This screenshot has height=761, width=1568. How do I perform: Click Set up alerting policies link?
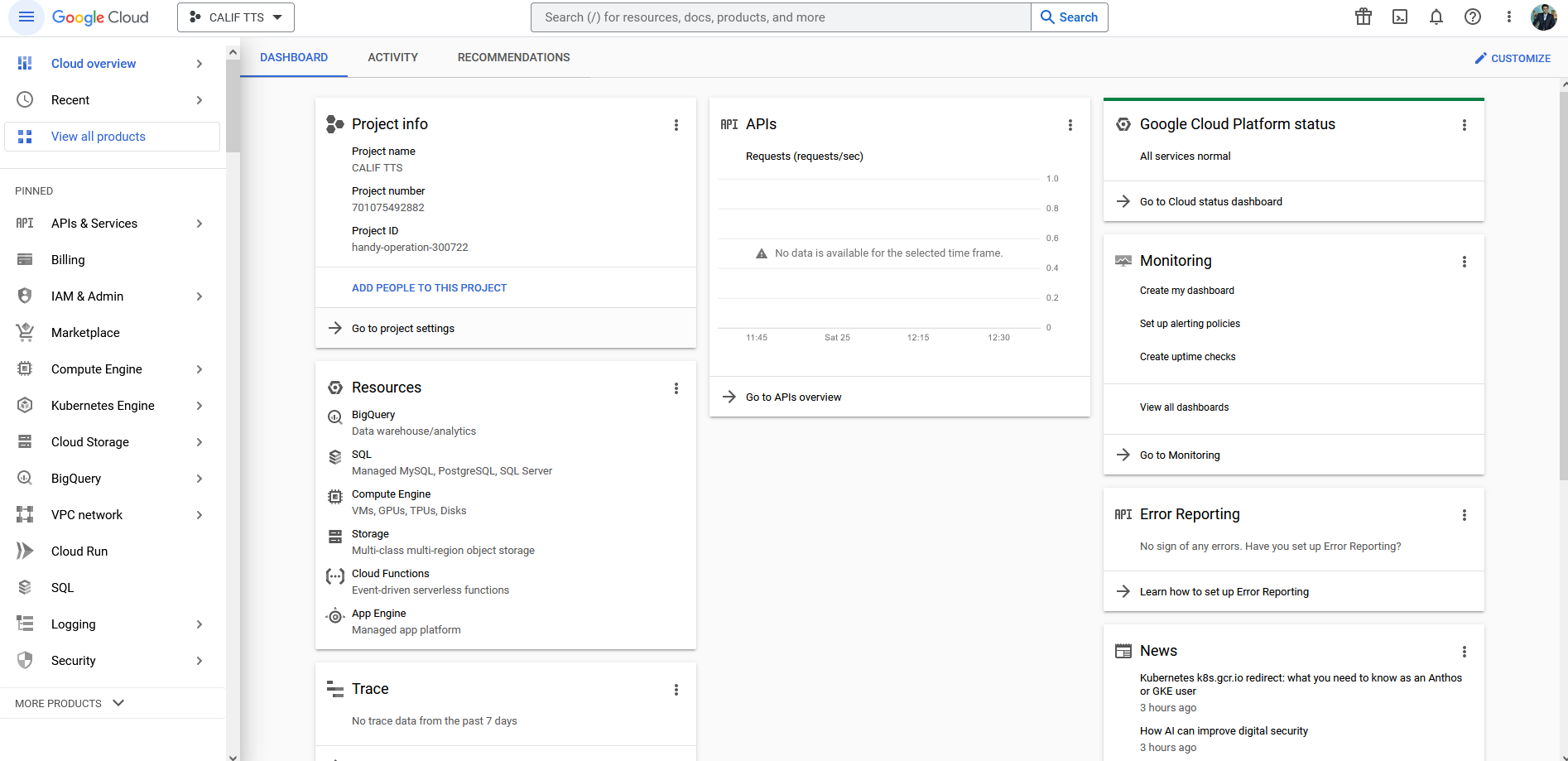coord(1190,324)
